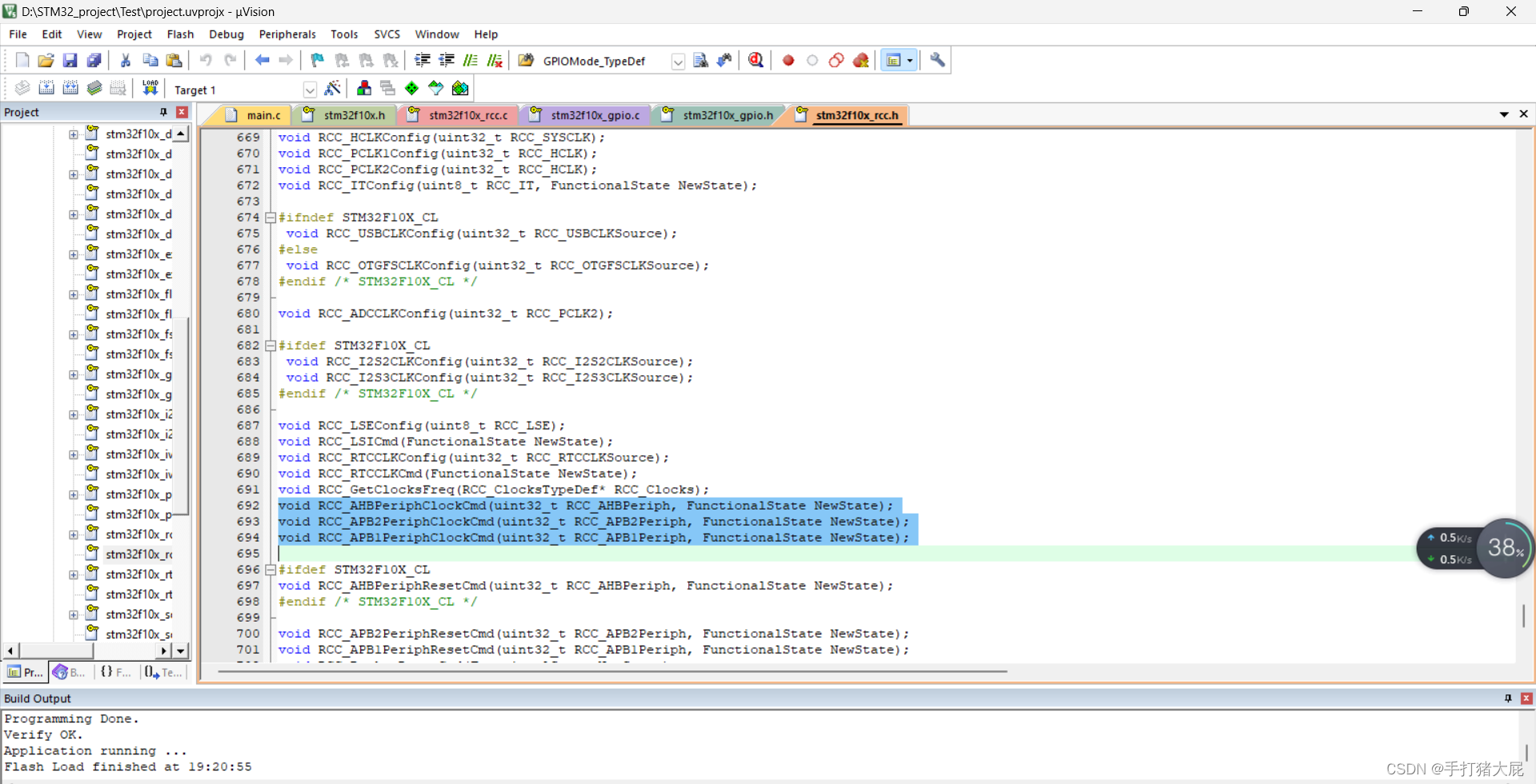Screen dimensions: 1536x784
Task: Collapse #ifdef block at line 696
Action: point(271,570)
